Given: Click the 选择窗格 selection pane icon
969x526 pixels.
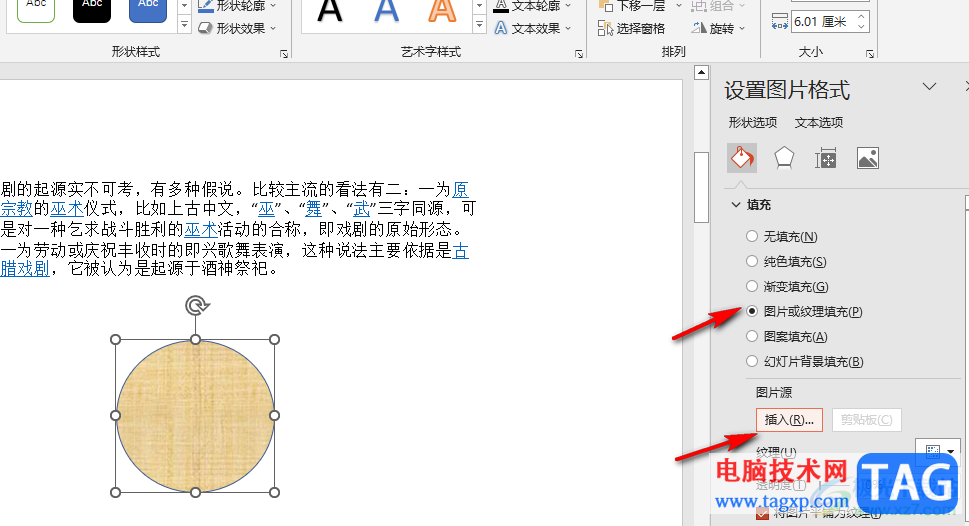Looking at the screenshot, I should tap(605, 28).
